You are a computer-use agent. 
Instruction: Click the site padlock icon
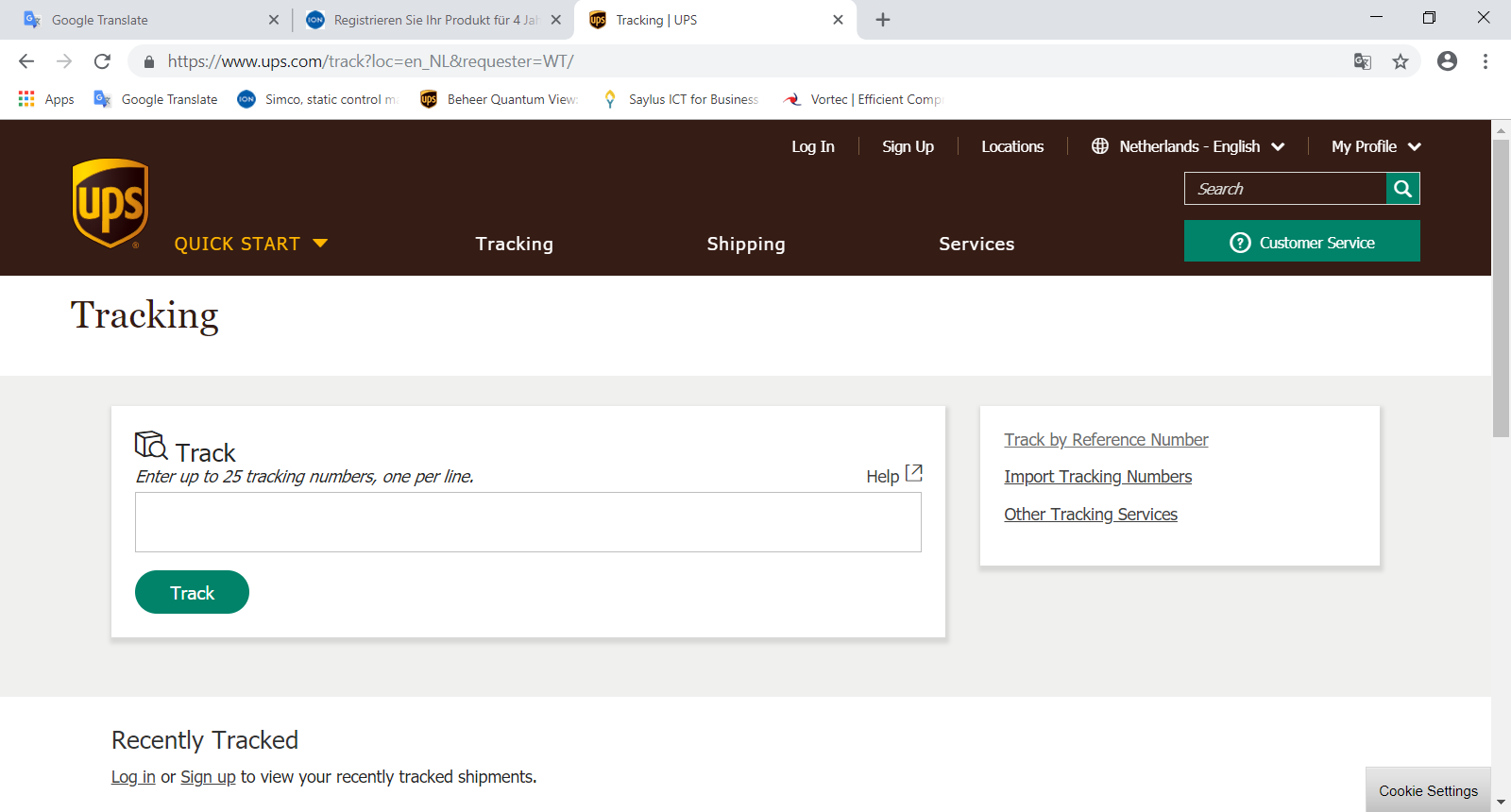point(148,61)
